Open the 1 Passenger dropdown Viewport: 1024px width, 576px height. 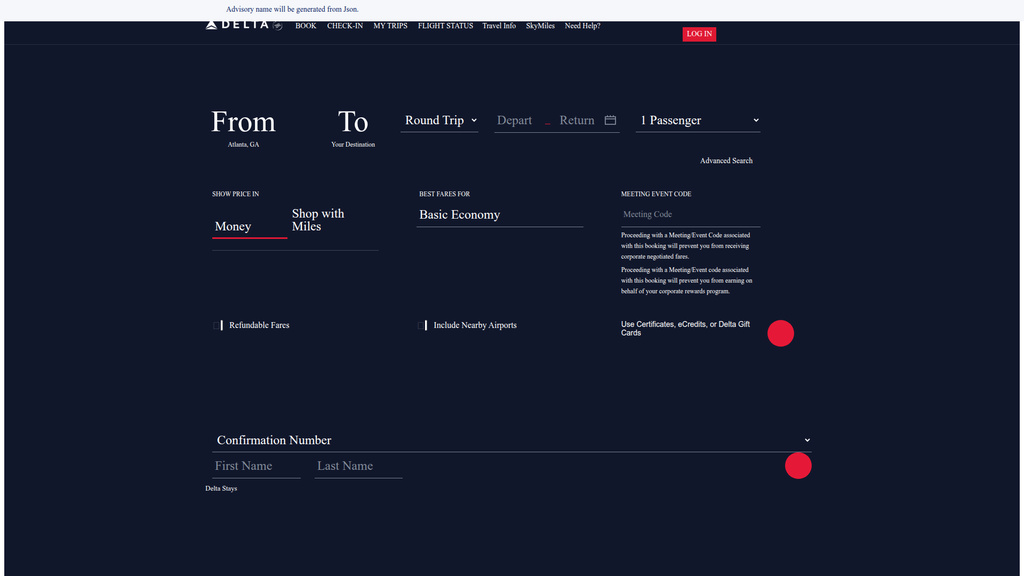698,121
